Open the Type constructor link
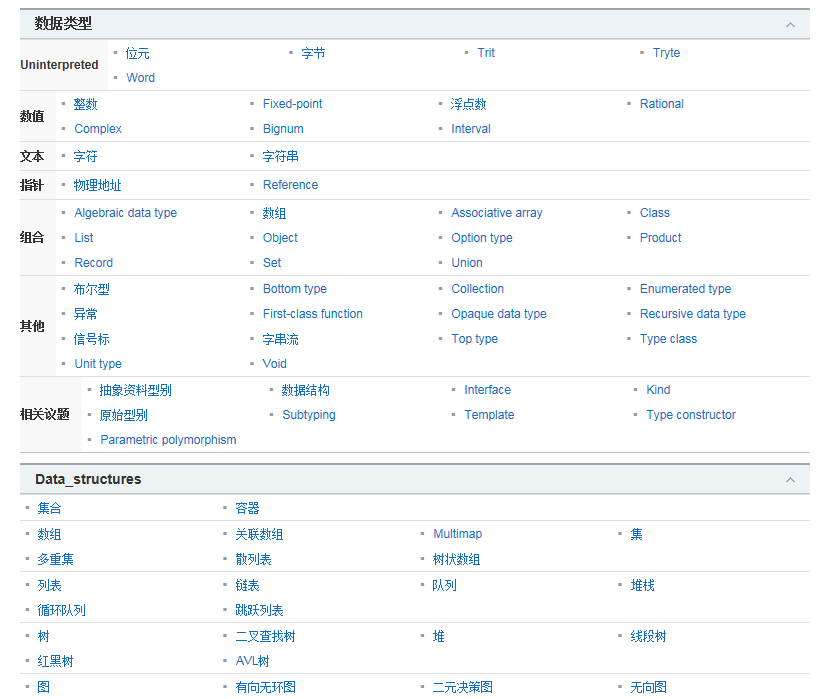 pos(690,415)
